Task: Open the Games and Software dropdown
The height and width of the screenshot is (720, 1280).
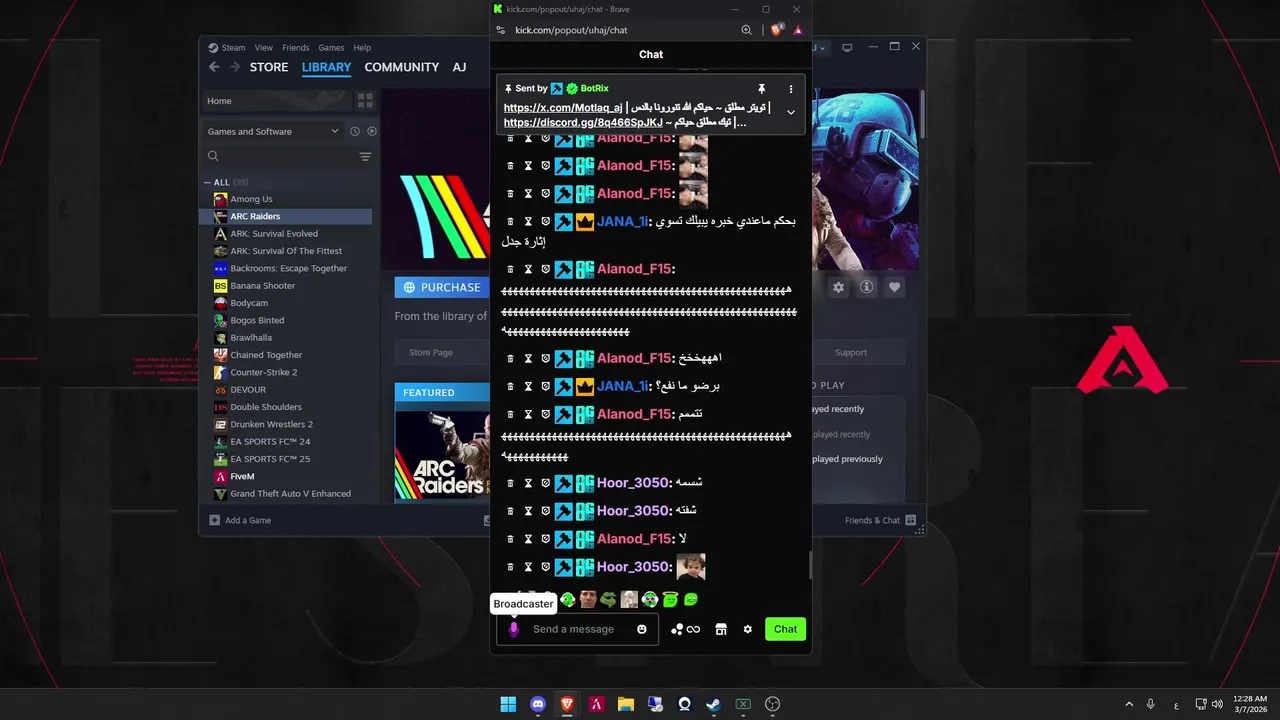Action: click(x=273, y=131)
